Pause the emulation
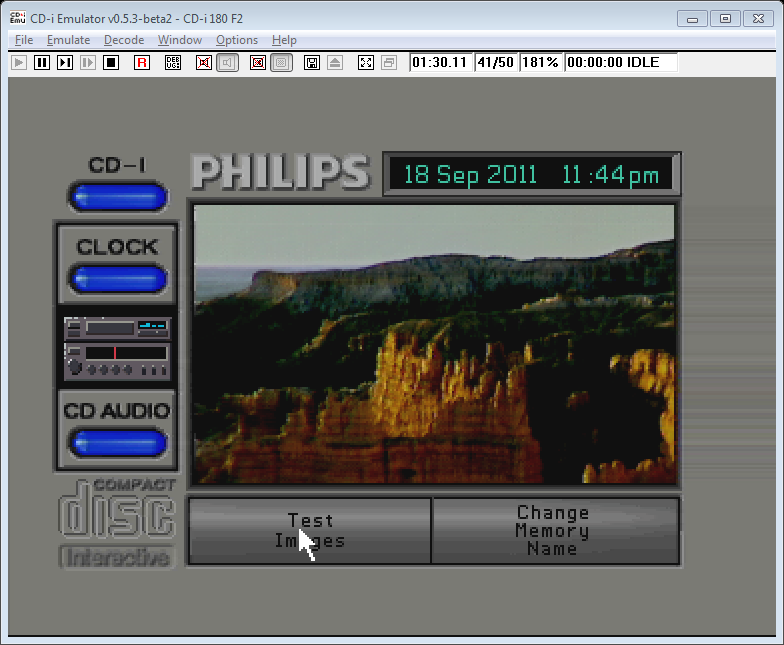Viewport: 784px width, 645px height. [42, 62]
